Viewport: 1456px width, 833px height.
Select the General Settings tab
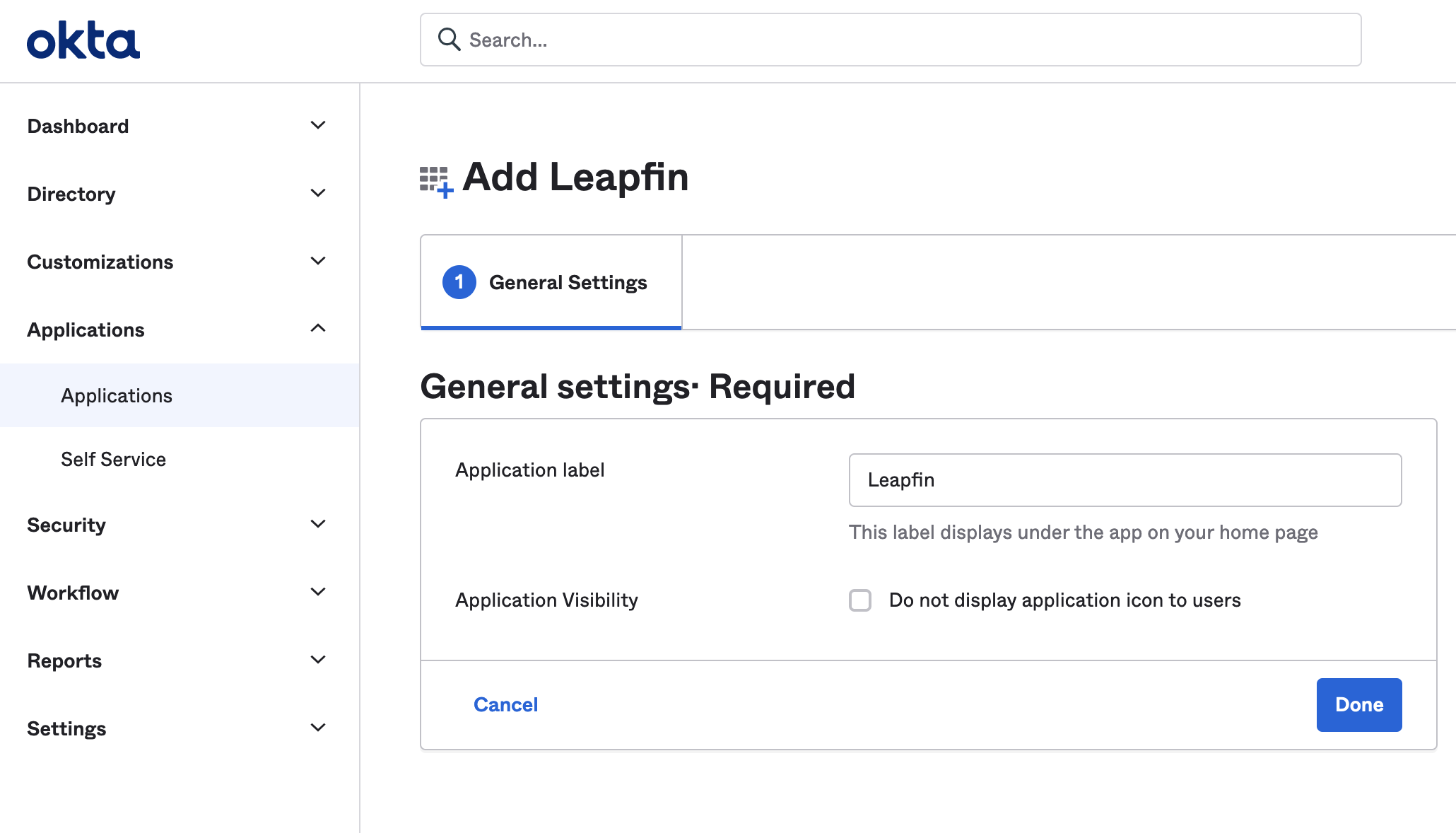[x=551, y=283]
